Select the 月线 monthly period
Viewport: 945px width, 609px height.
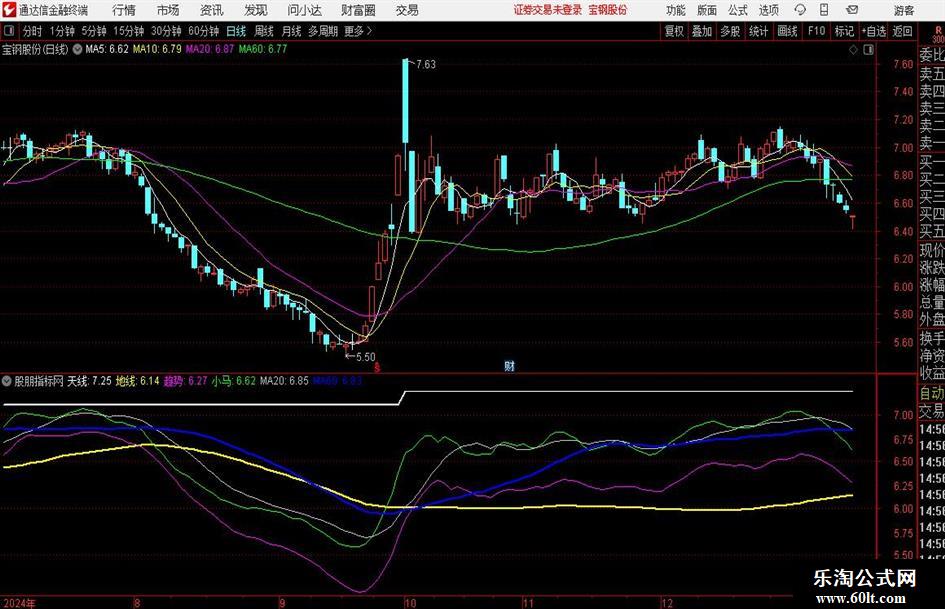292,31
